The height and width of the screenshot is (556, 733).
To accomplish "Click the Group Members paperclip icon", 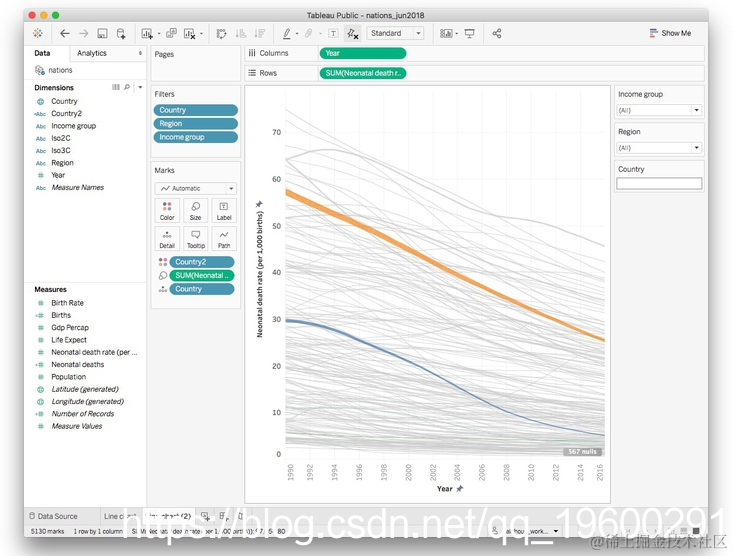I will click(309, 33).
